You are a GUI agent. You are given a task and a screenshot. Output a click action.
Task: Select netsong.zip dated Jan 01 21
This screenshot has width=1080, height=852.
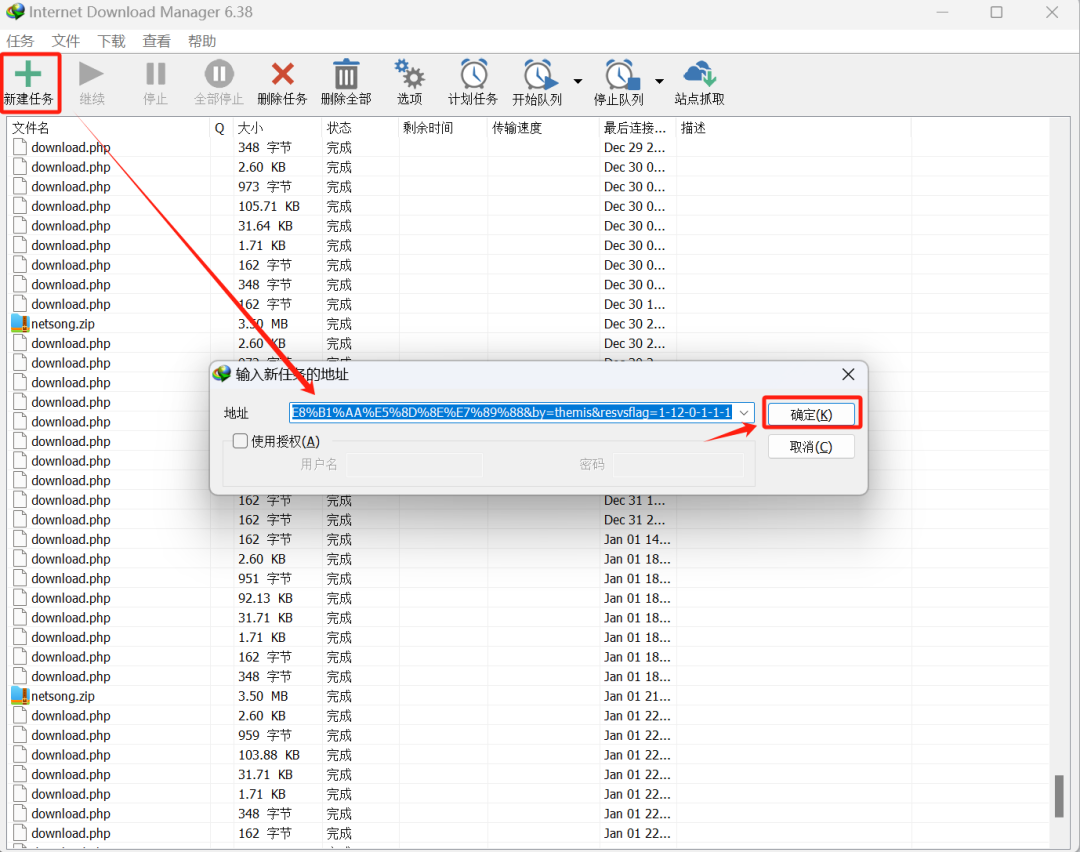coord(63,696)
